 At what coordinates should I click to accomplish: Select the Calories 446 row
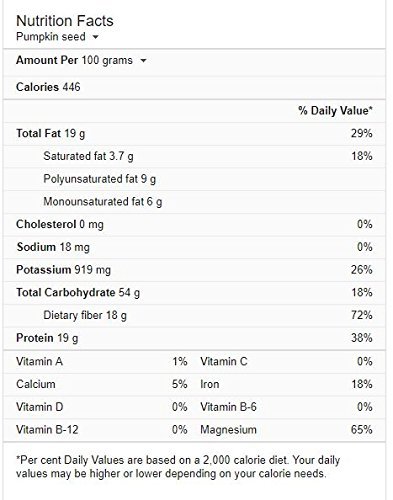194,87
